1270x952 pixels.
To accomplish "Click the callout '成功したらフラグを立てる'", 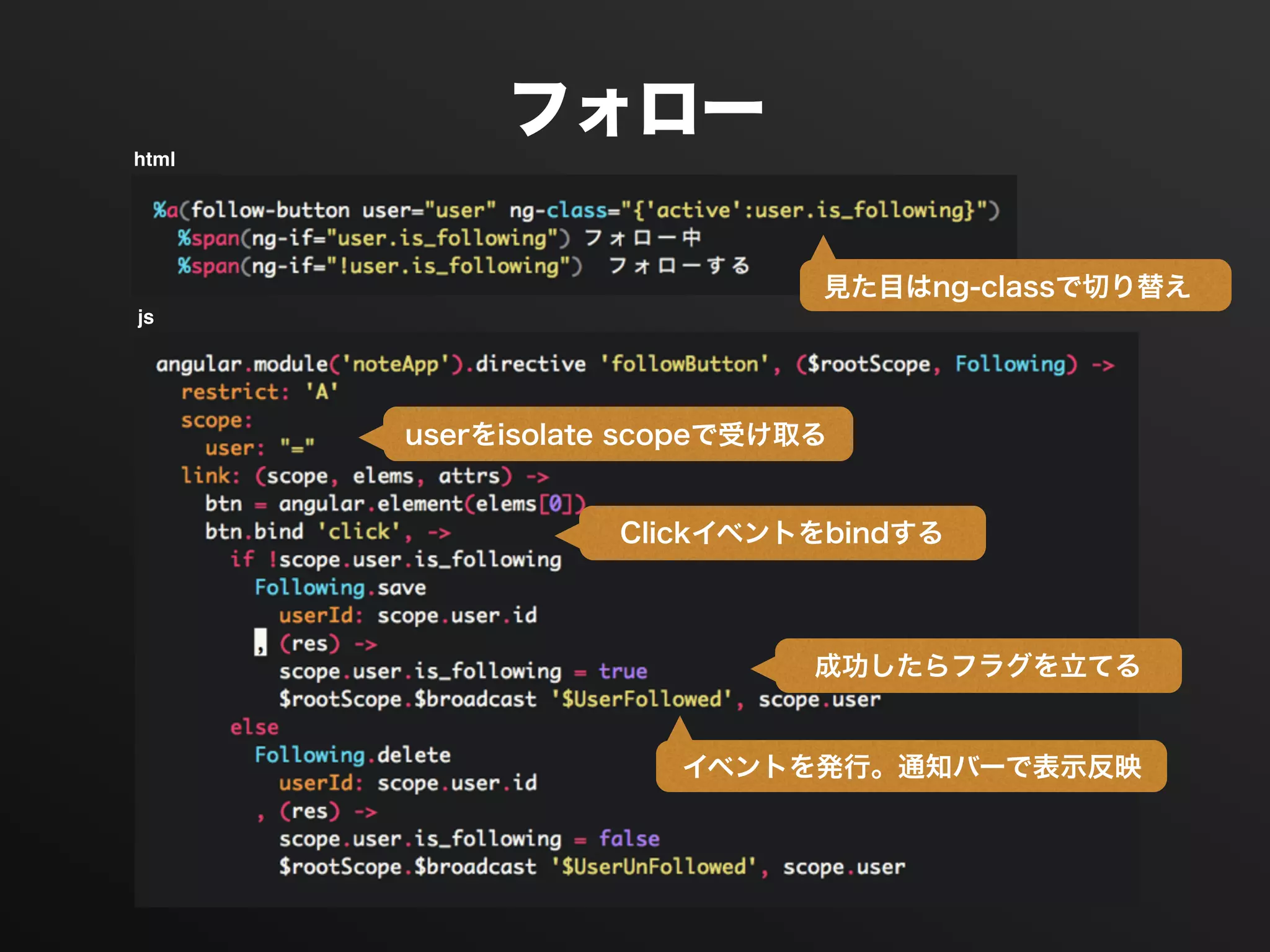I will pyautogui.click(x=978, y=666).
